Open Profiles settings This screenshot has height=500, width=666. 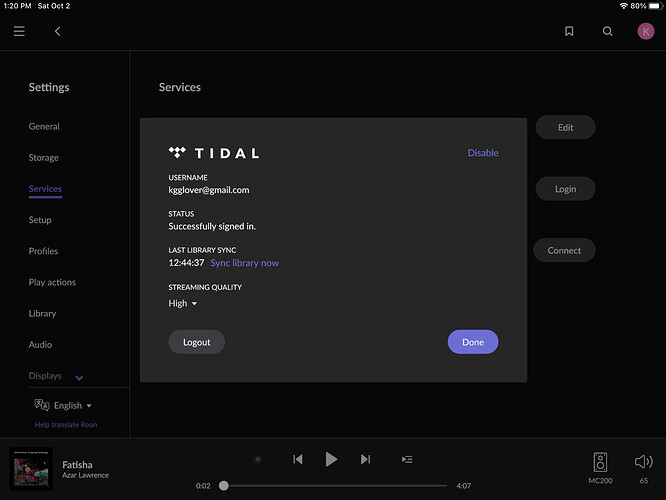click(x=43, y=251)
